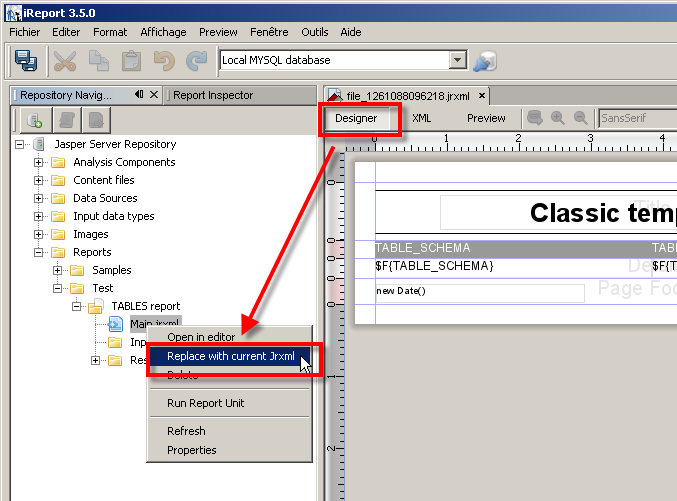
Task: Zoom in on the report designer
Action: click(557, 117)
